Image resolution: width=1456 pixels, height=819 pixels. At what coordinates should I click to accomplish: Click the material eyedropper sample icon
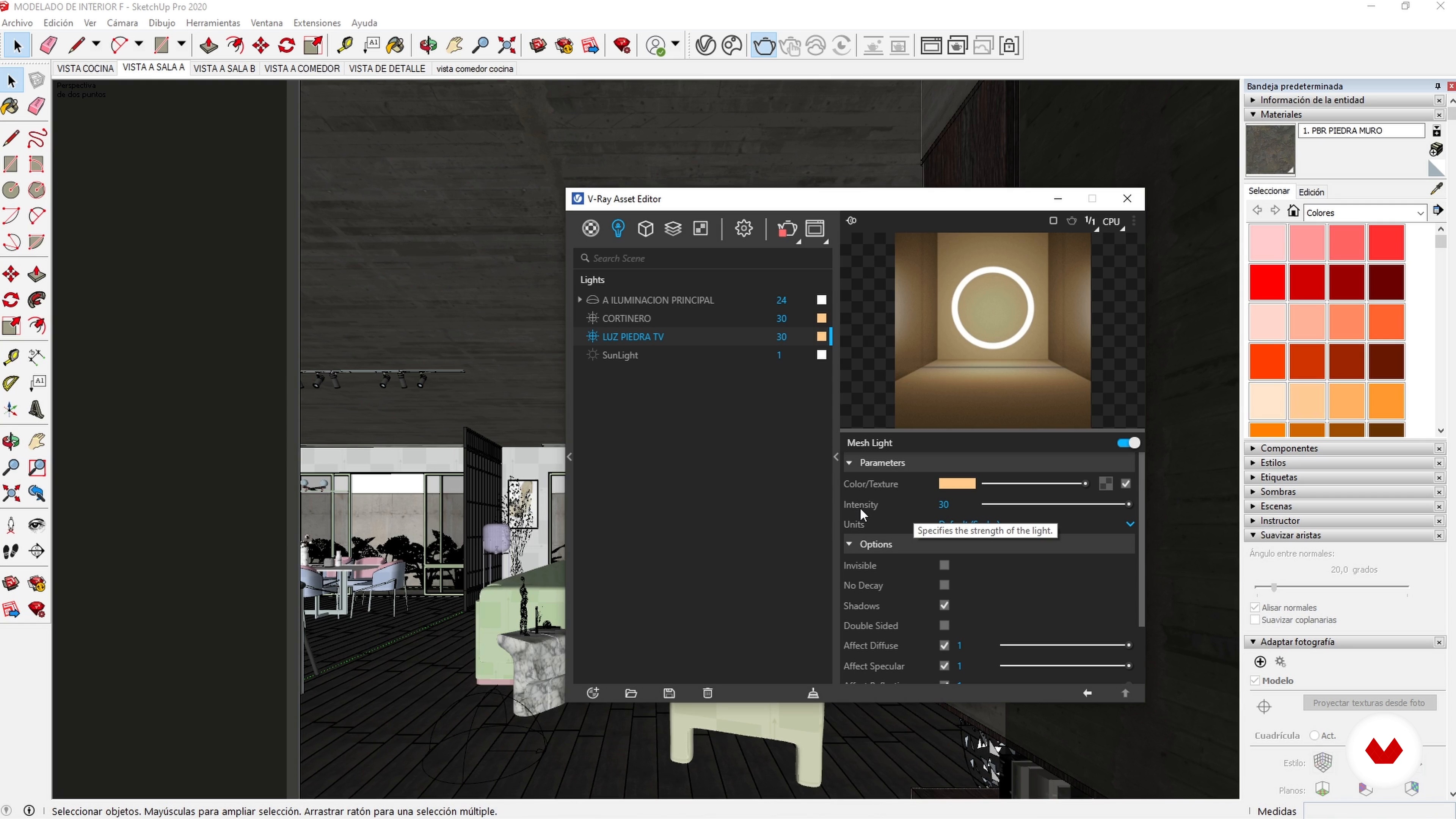point(1436,189)
